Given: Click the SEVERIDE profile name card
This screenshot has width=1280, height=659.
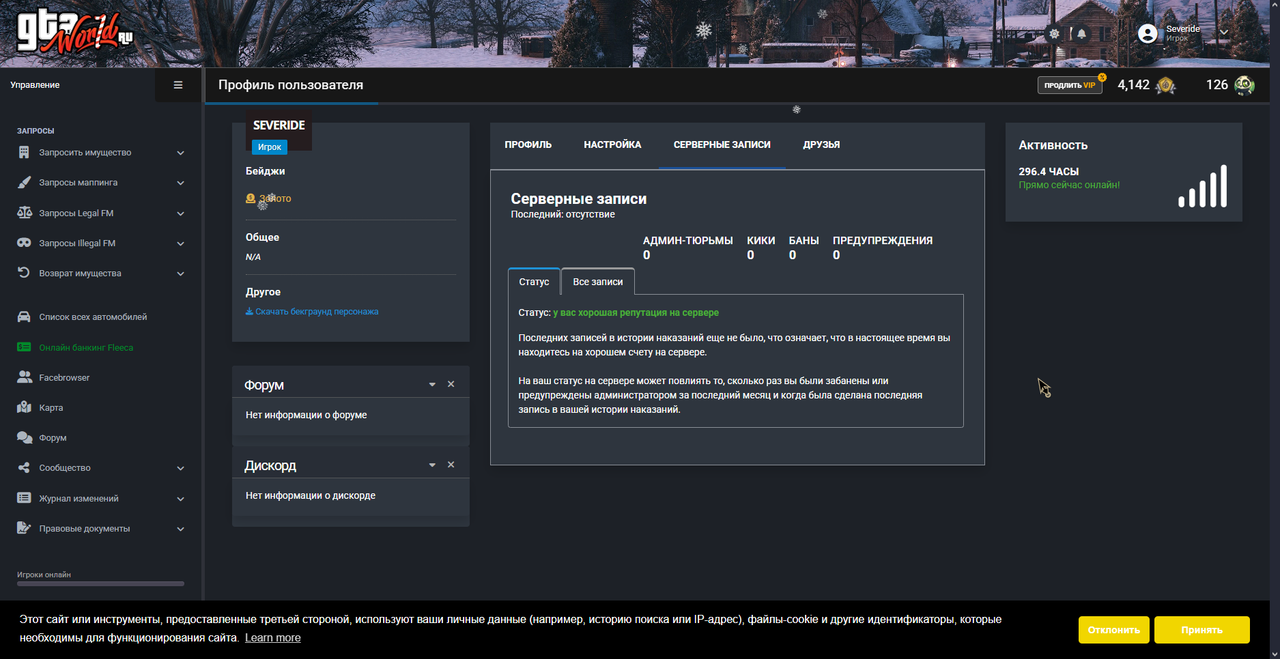Looking at the screenshot, I should coord(279,126).
